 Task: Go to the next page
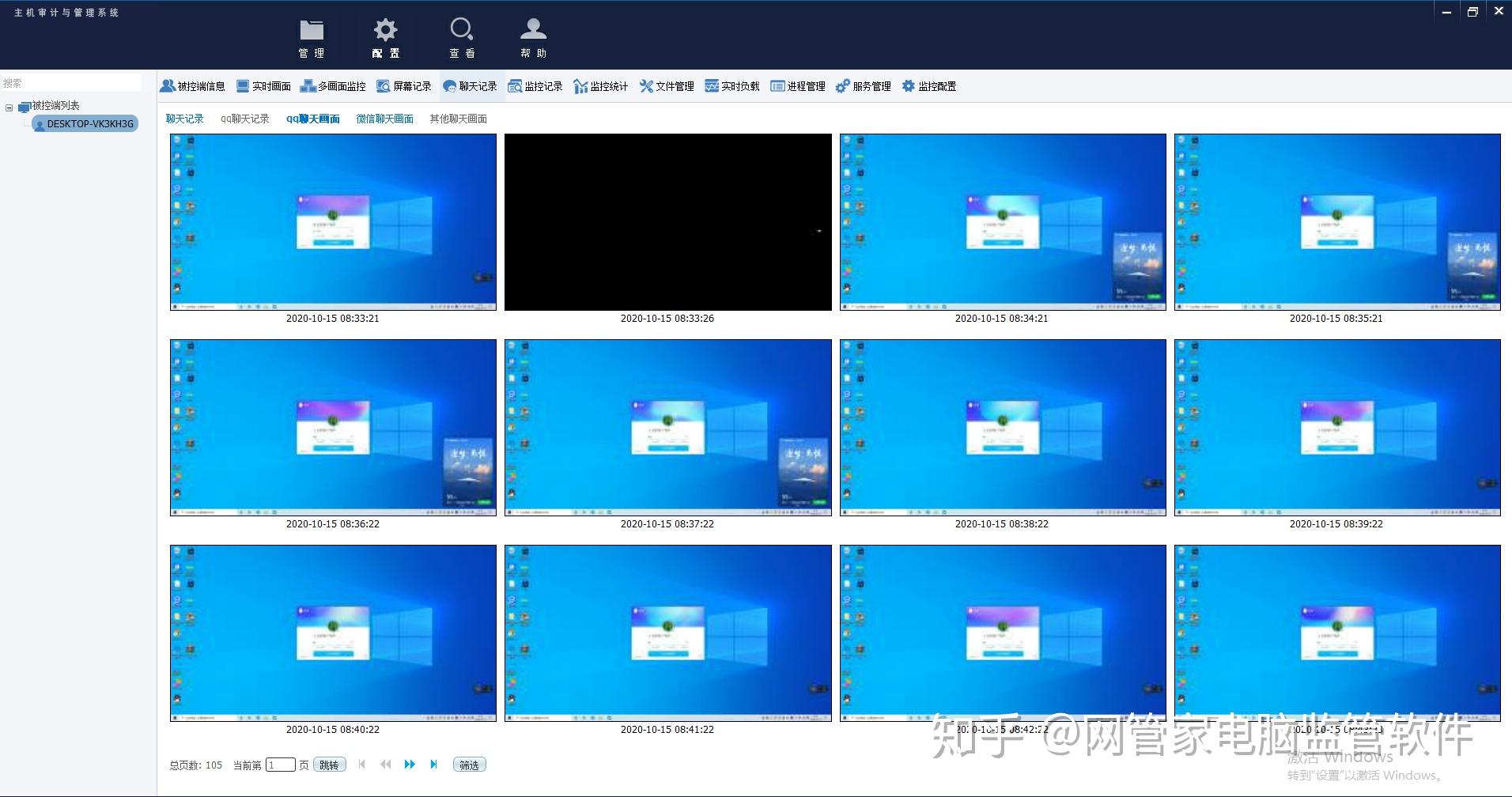coord(410,764)
